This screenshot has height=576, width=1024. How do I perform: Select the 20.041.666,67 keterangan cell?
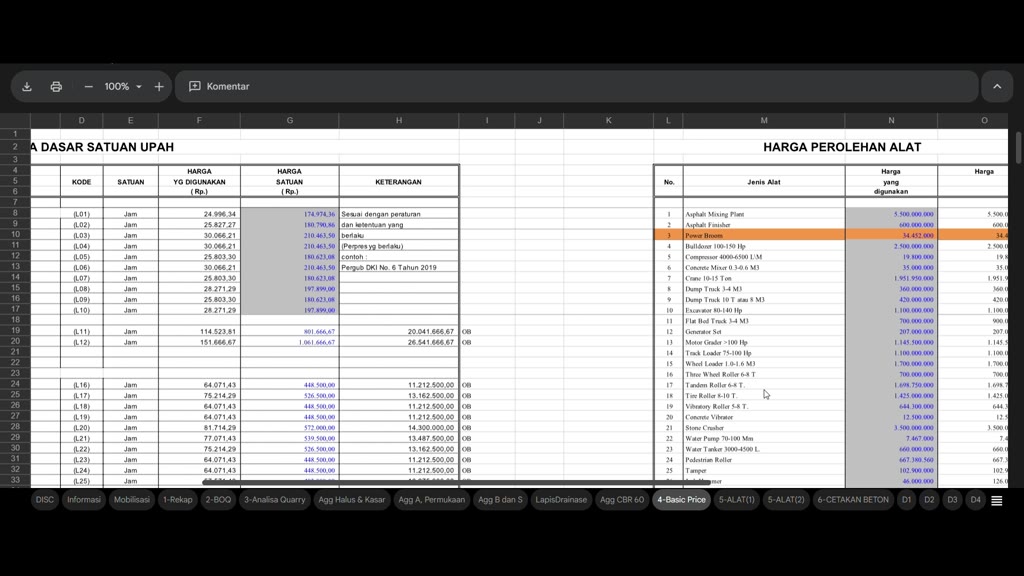tap(398, 332)
